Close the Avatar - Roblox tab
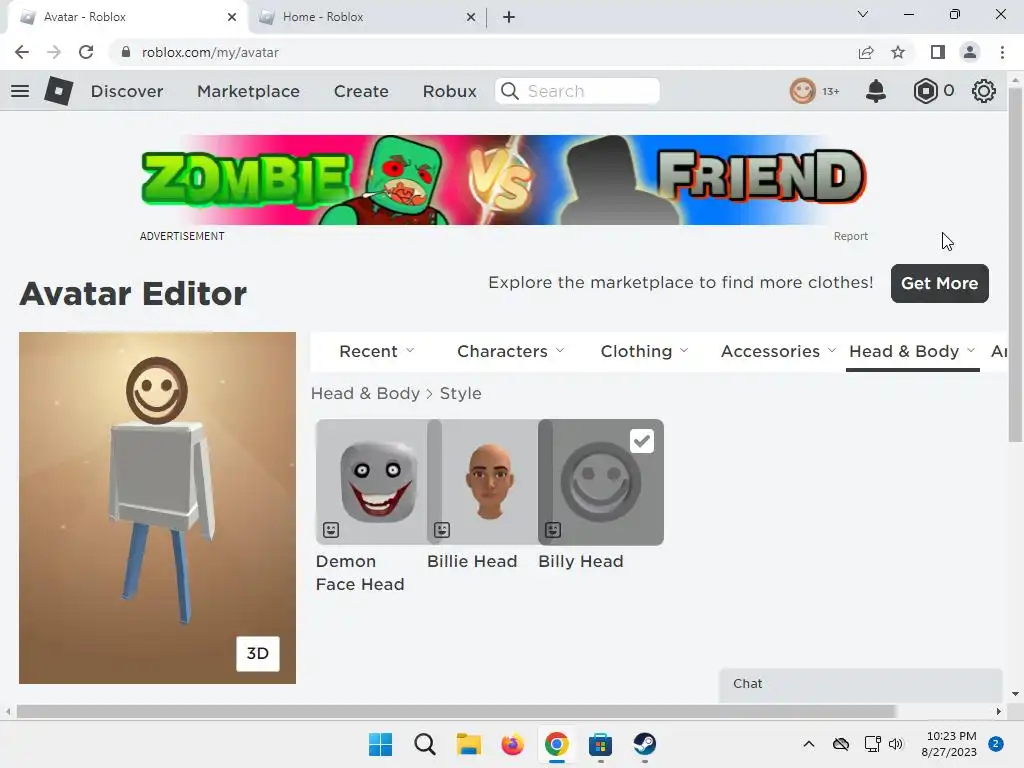 tap(232, 17)
